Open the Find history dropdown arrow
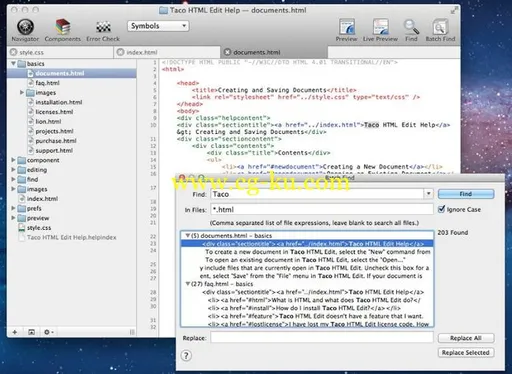Screen dimensions: 512x374 tap(428, 194)
